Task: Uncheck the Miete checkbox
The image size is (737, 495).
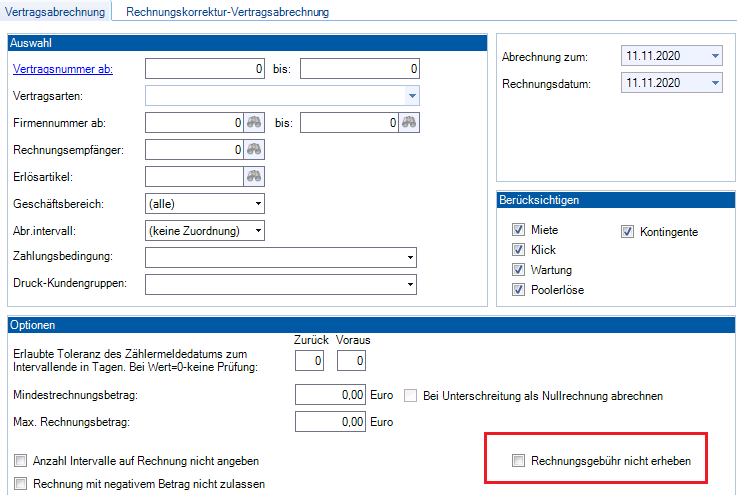Action: tap(518, 230)
